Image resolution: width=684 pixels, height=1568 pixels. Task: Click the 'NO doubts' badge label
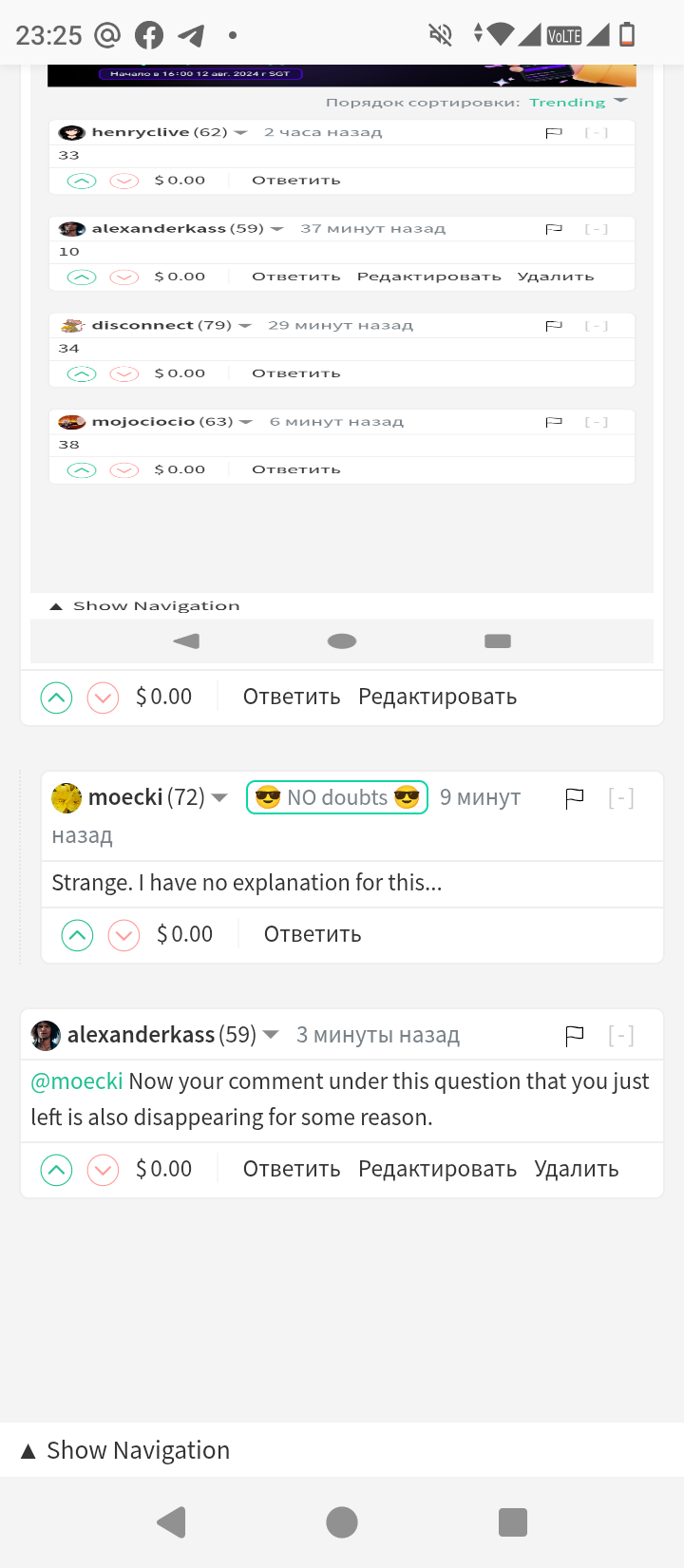point(337,797)
